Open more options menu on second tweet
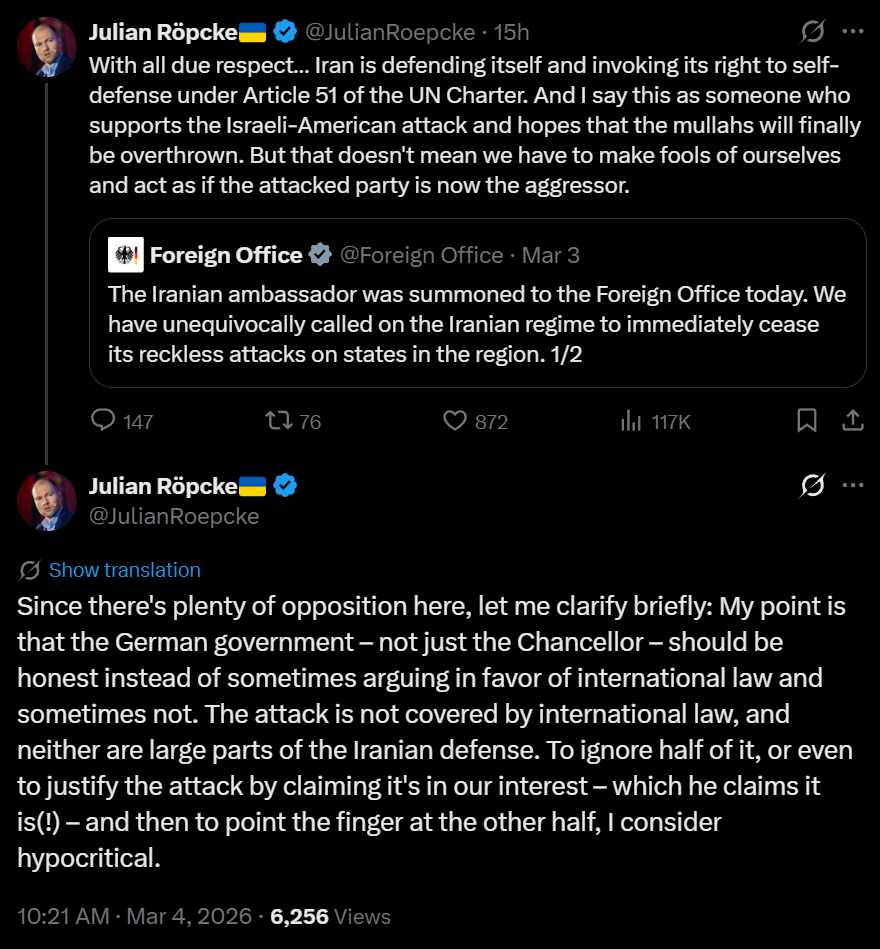Image resolution: width=880 pixels, height=949 pixels. [x=853, y=486]
